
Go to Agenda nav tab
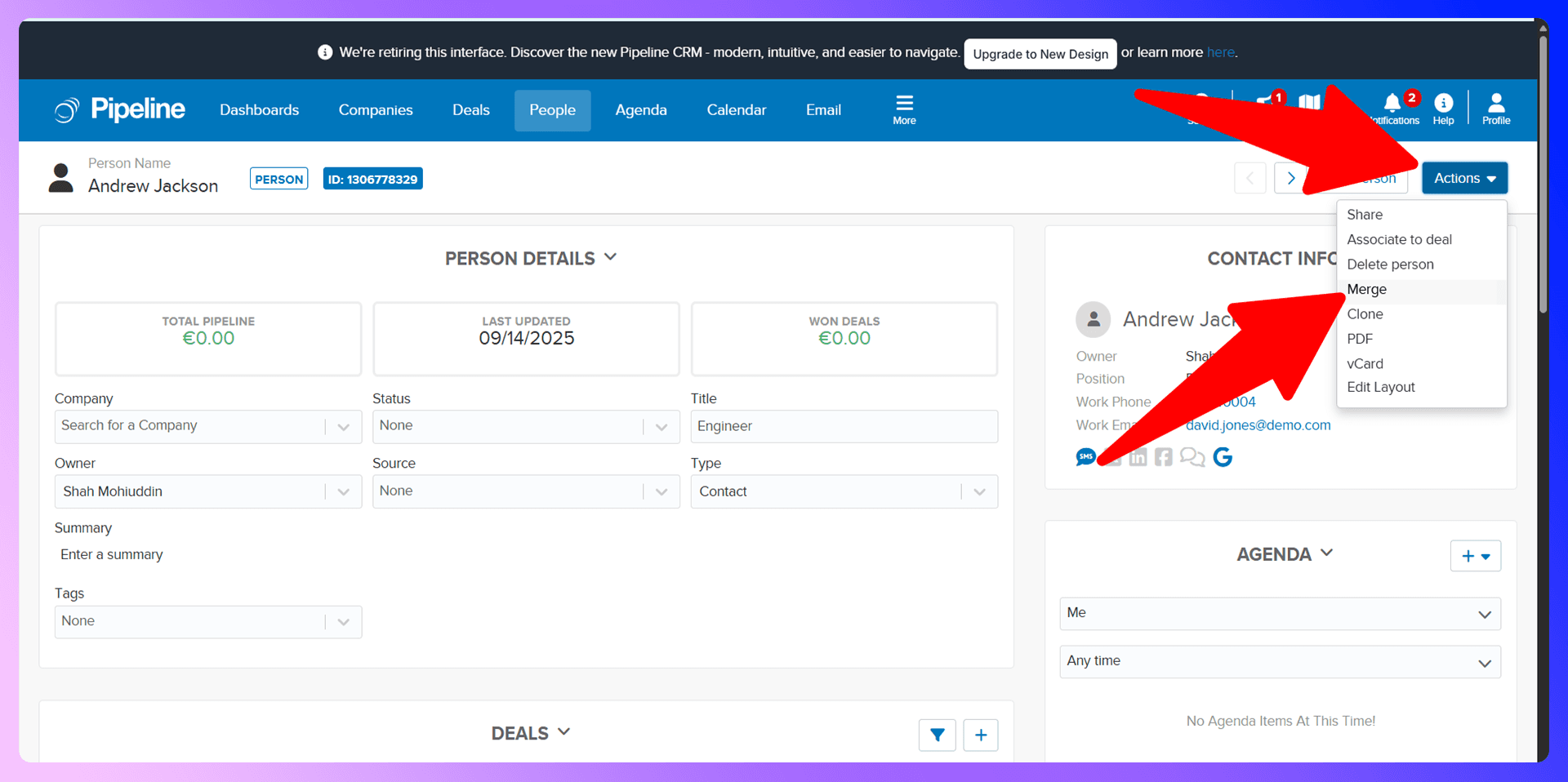point(641,110)
